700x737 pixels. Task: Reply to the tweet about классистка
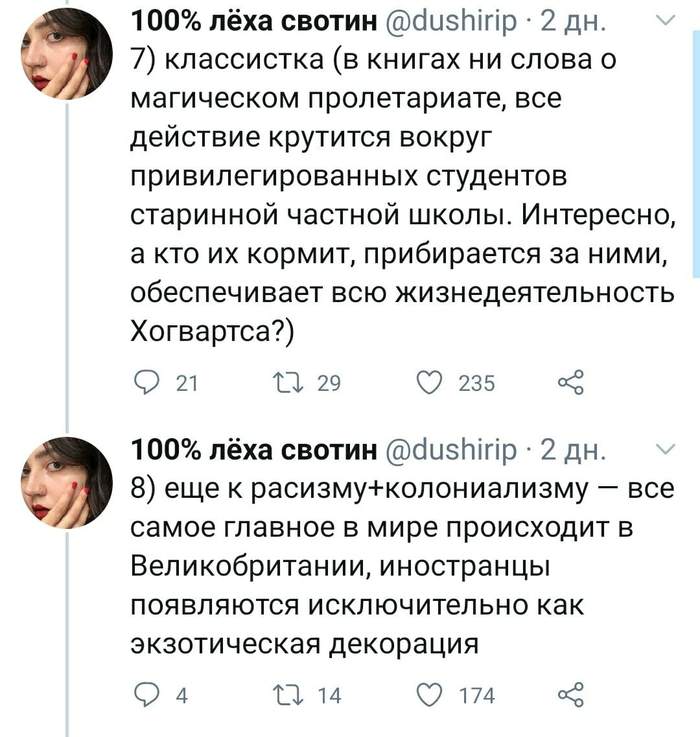point(147,382)
